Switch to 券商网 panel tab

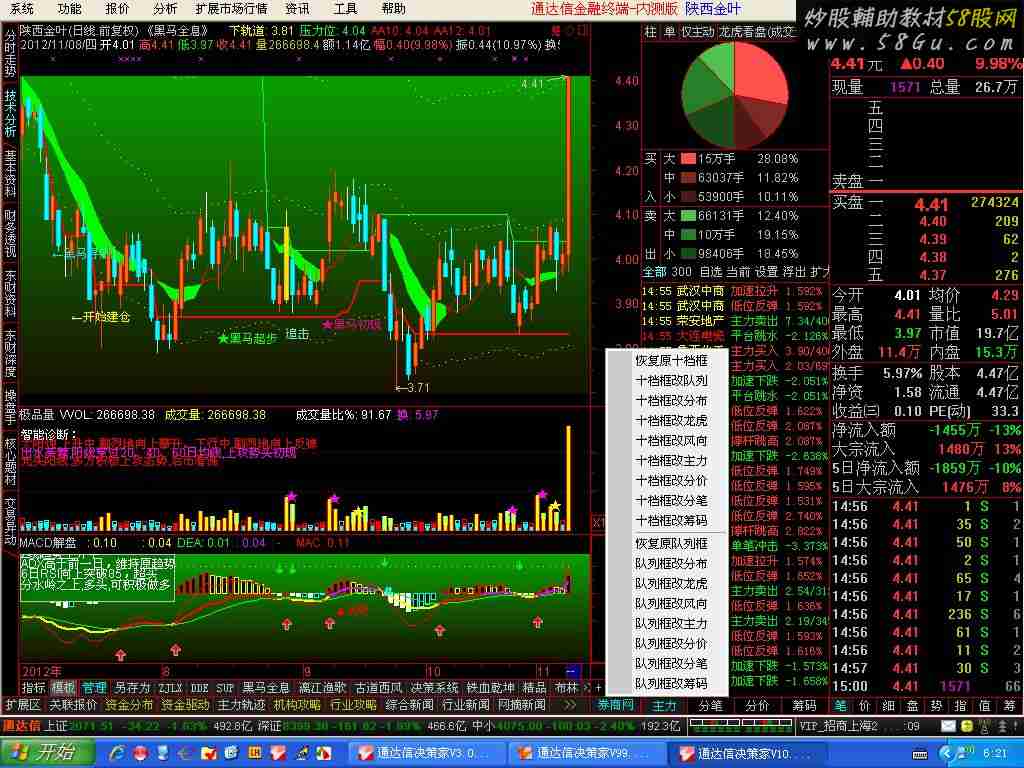(616, 705)
